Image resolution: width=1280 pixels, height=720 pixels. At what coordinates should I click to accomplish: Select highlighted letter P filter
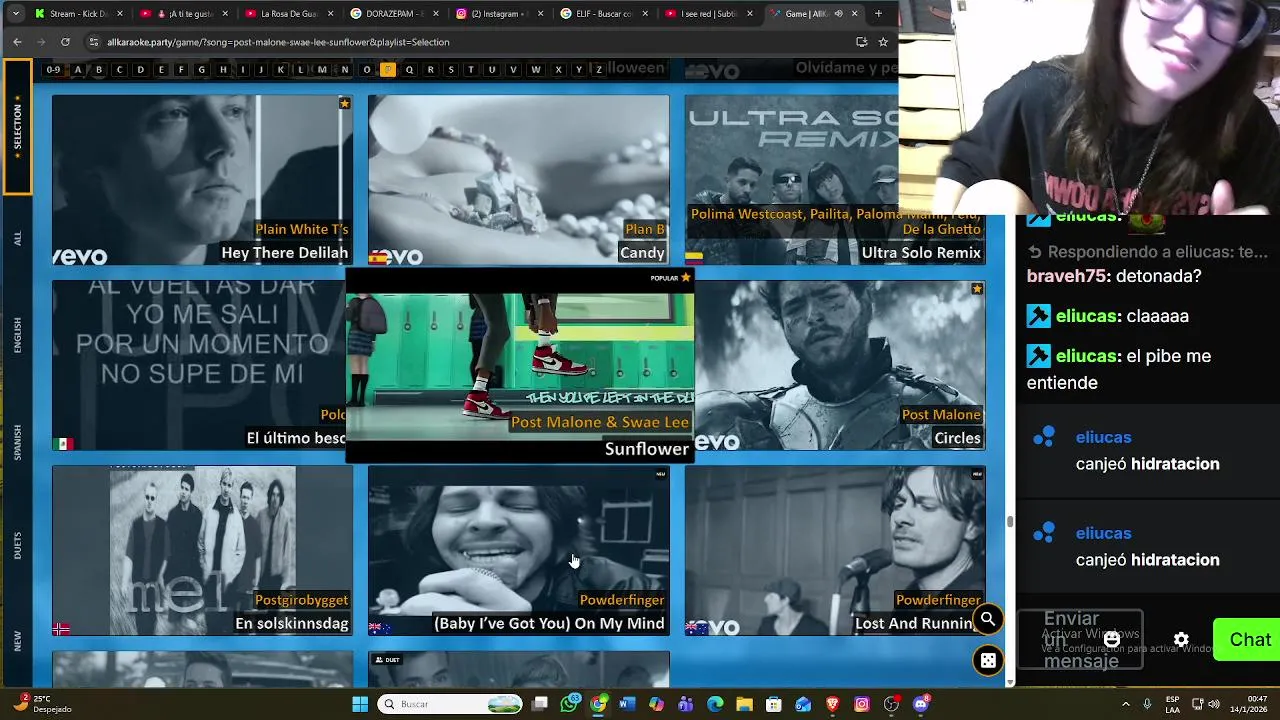coord(388,69)
